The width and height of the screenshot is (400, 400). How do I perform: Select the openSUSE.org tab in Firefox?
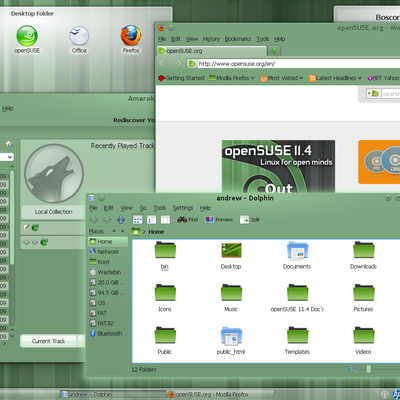(212, 51)
